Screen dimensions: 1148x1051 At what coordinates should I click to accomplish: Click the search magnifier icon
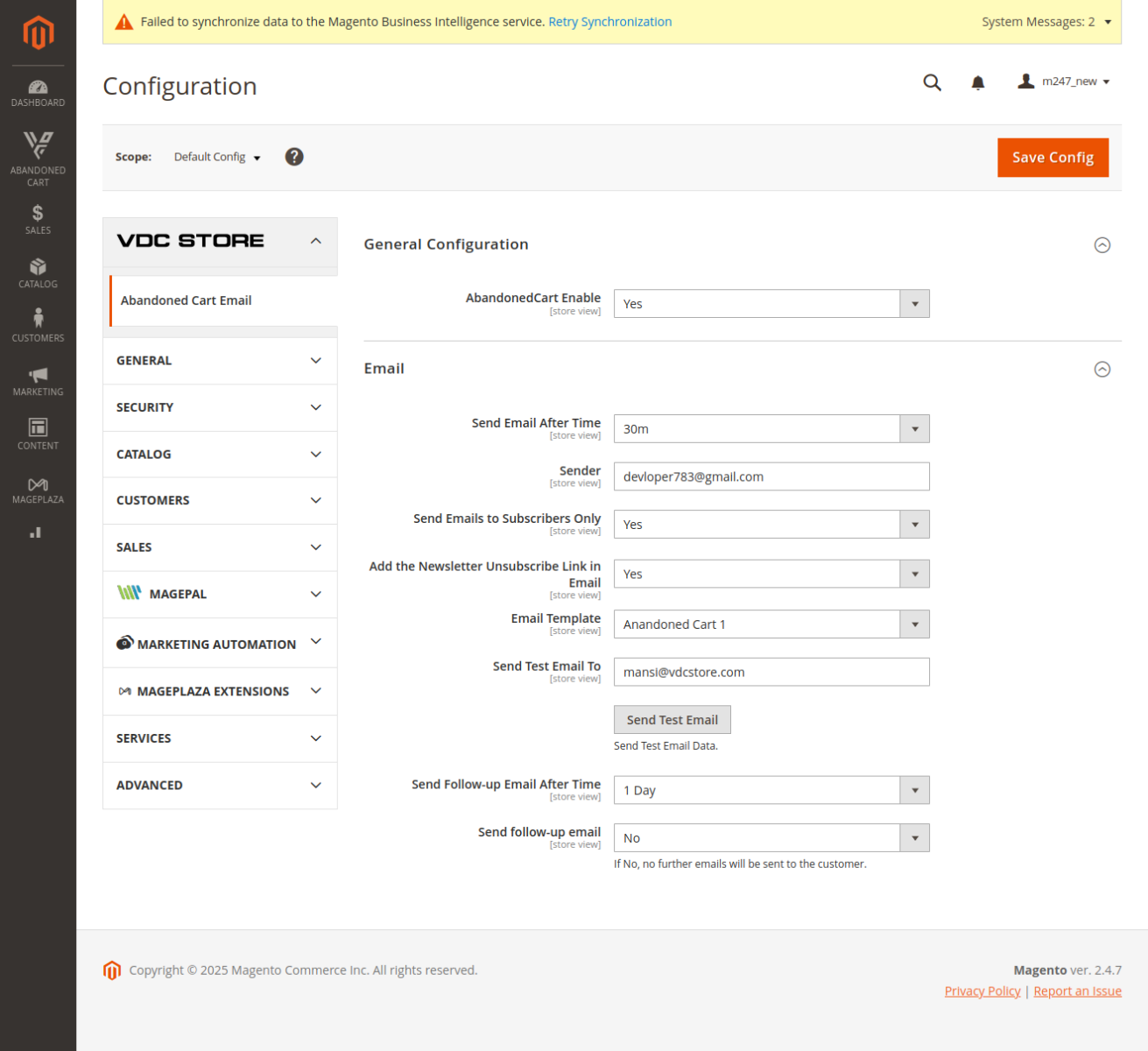click(x=932, y=82)
